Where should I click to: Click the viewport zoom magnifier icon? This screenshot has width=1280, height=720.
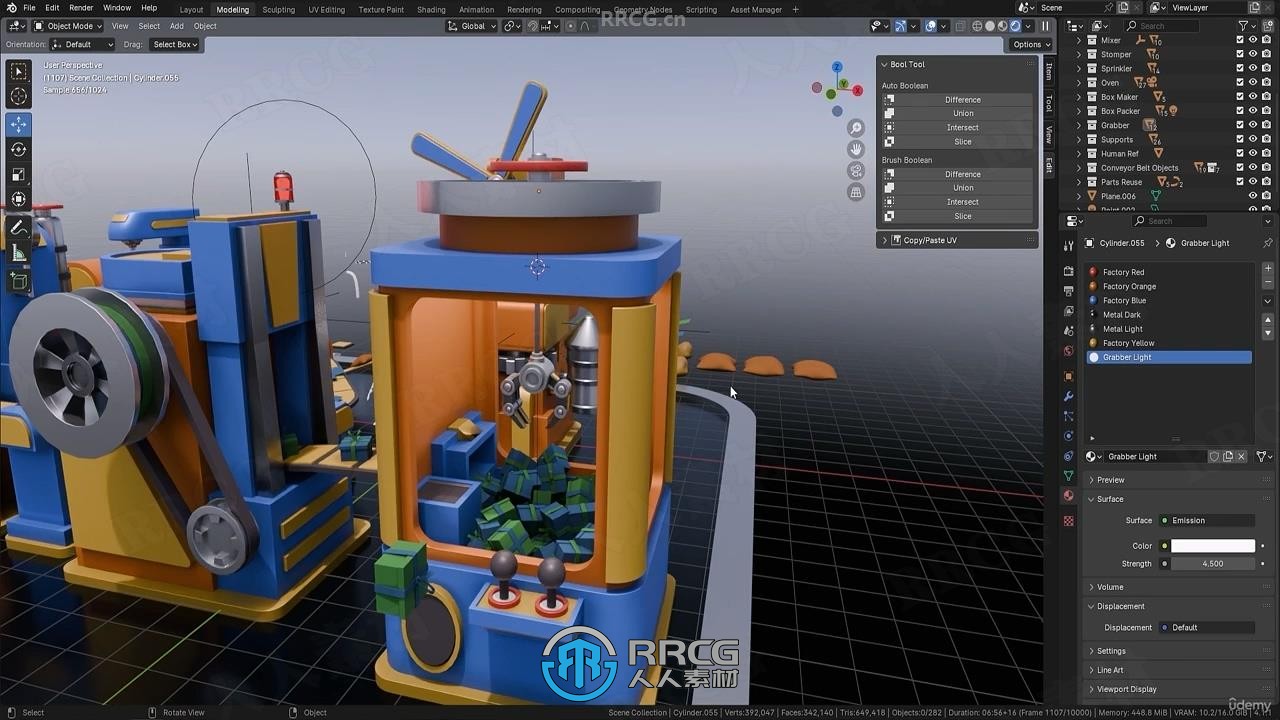click(x=856, y=128)
